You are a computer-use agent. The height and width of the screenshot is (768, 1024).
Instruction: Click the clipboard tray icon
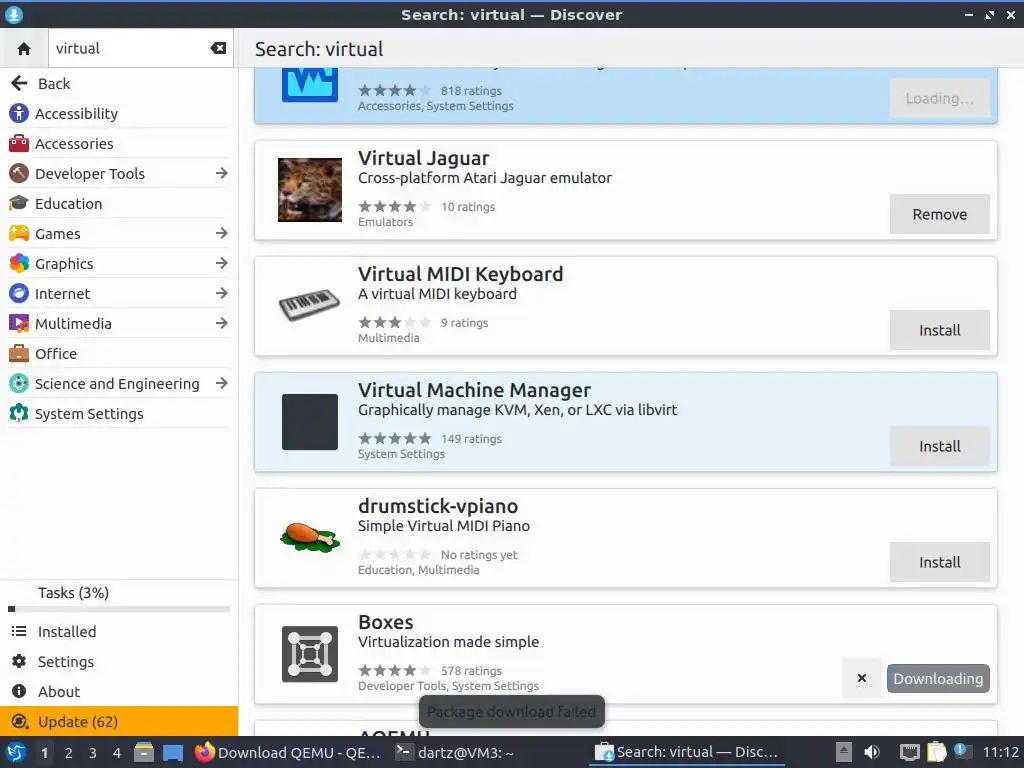click(936, 752)
